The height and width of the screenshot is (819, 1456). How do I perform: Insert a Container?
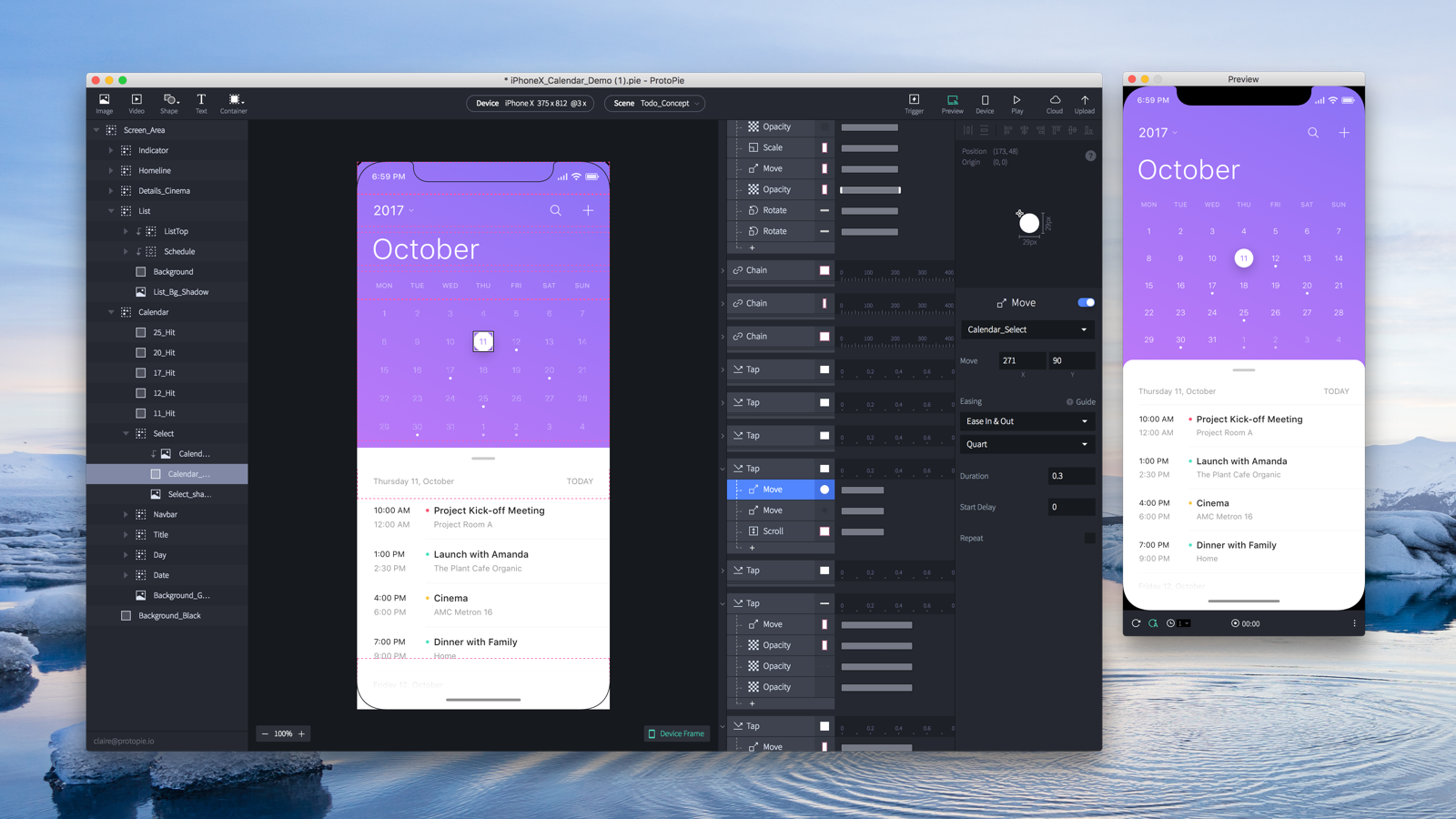233,102
